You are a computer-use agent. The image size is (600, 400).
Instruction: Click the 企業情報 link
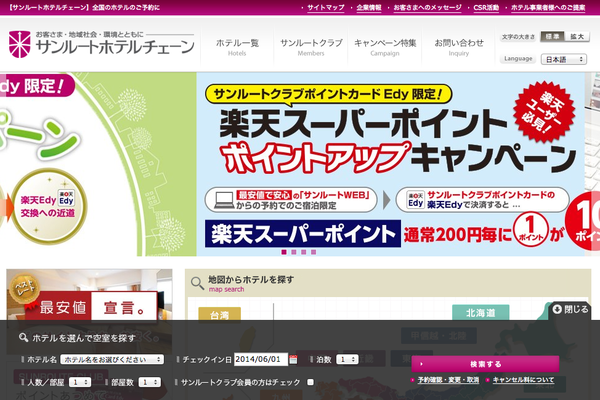pos(369,7)
